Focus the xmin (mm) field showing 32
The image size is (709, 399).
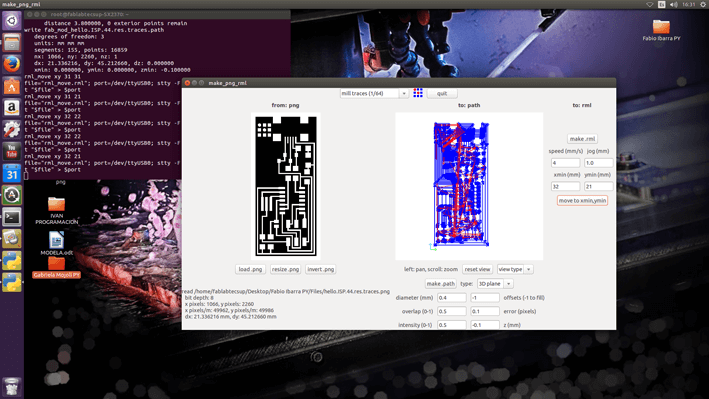coord(565,186)
